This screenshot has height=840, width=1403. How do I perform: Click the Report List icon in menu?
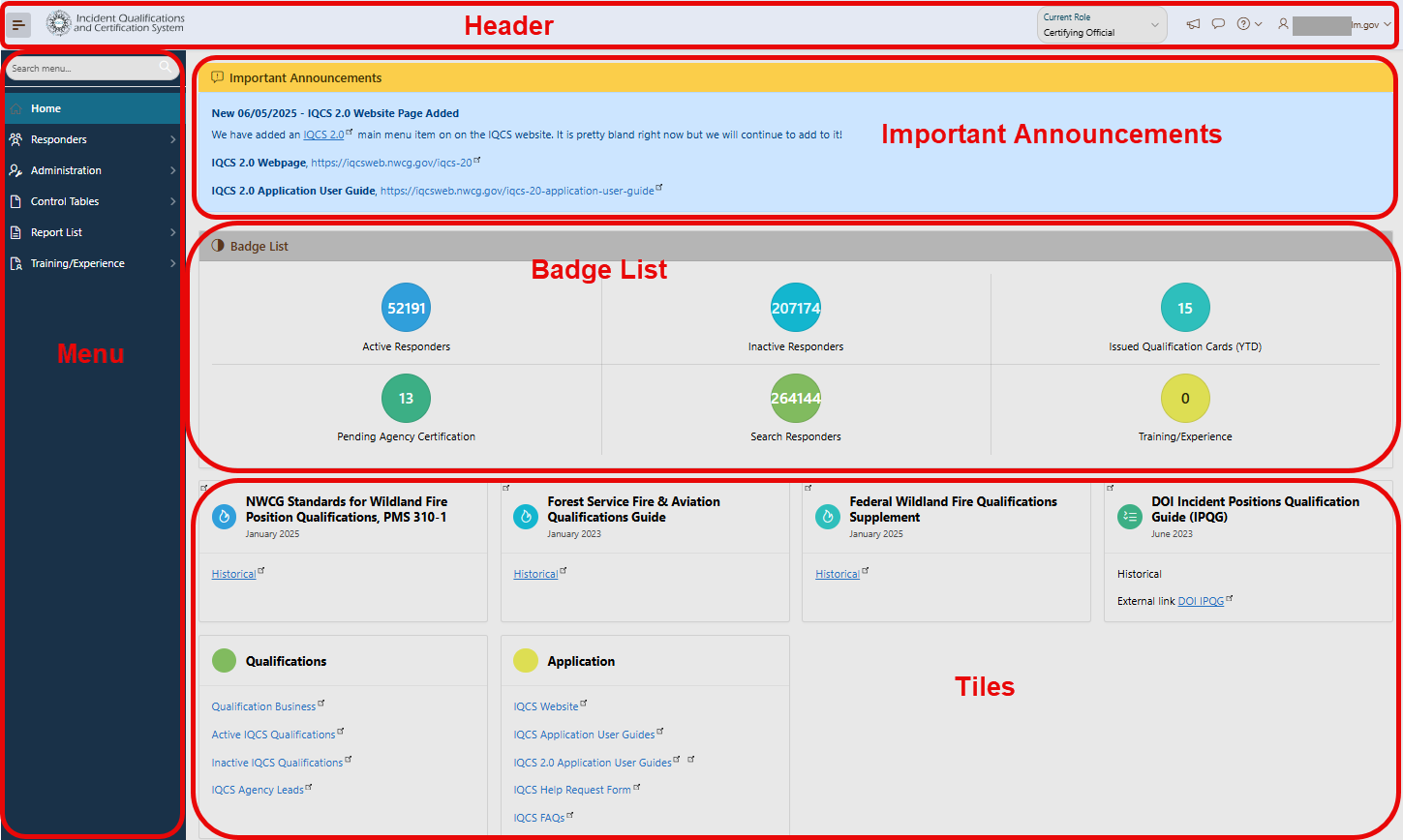coord(15,232)
